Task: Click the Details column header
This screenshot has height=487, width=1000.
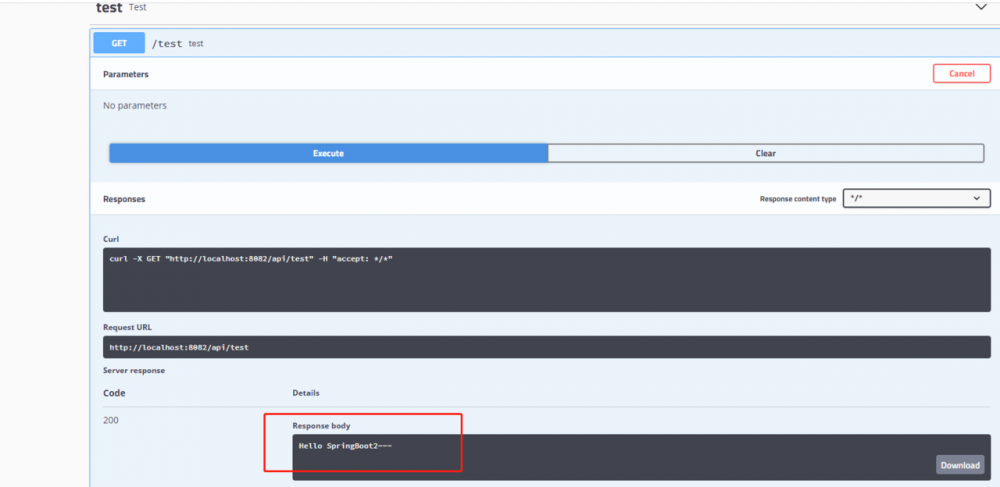Action: click(306, 393)
